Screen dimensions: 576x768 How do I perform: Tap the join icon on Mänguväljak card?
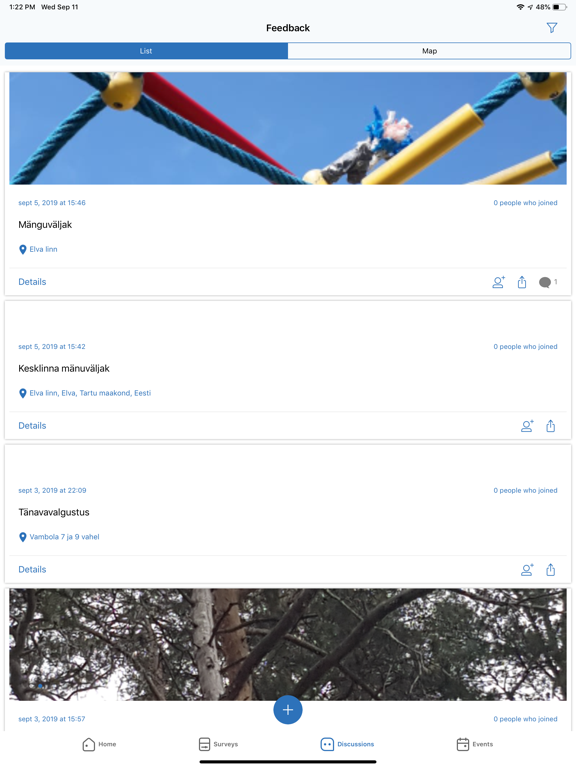tap(499, 282)
